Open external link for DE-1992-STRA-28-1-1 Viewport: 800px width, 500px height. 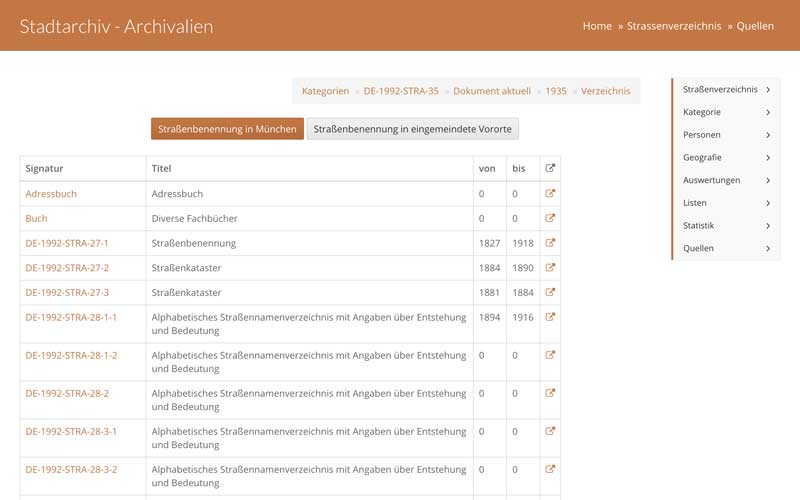(x=550, y=317)
